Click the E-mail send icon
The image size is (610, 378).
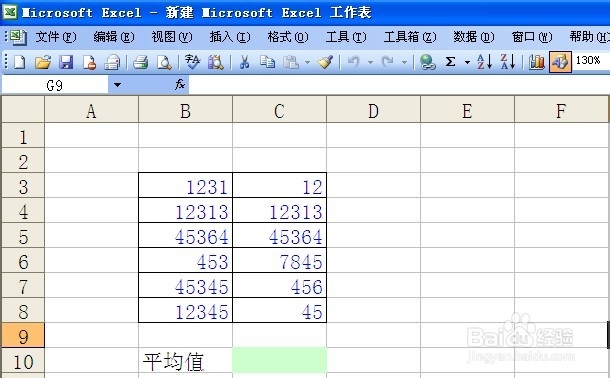point(113,62)
